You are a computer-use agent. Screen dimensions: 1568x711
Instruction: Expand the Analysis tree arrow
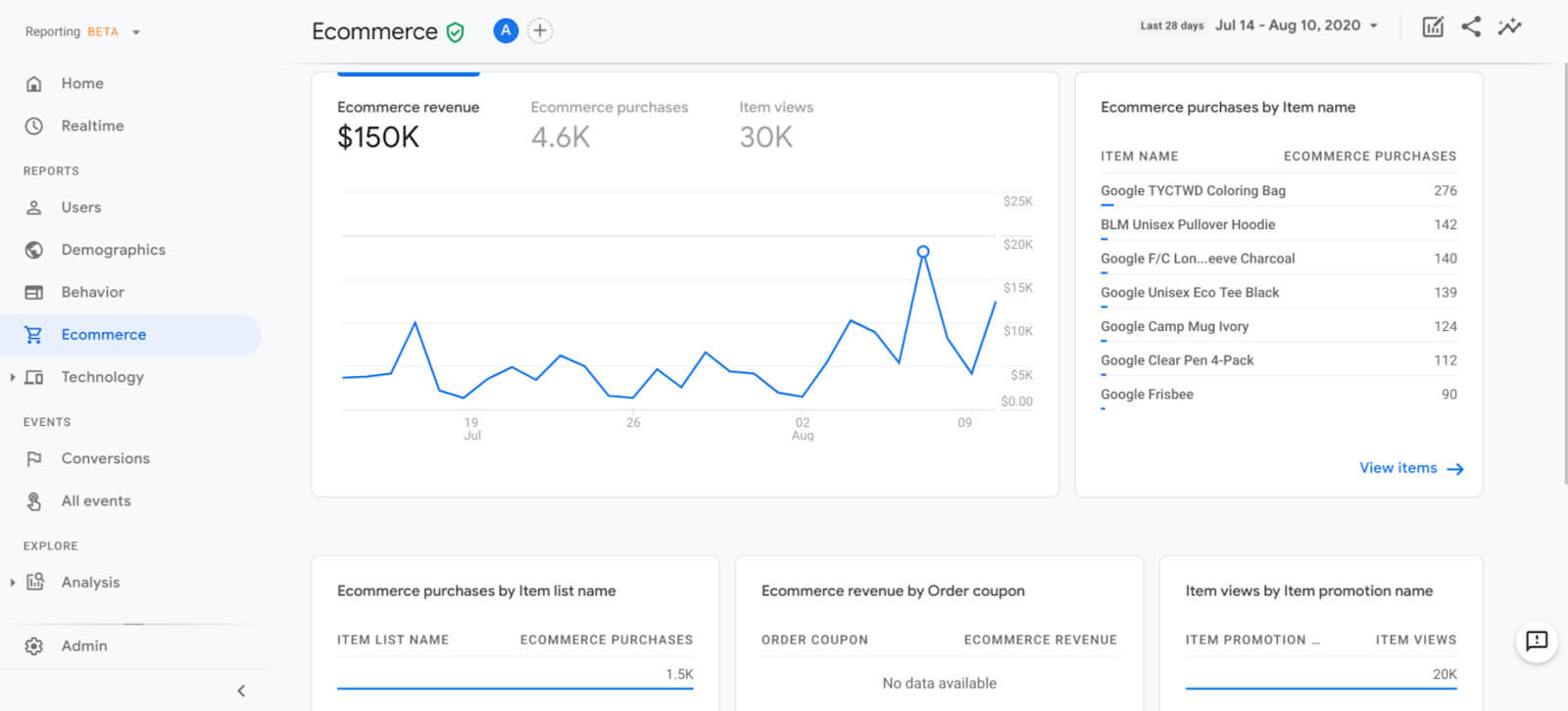click(x=12, y=582)
